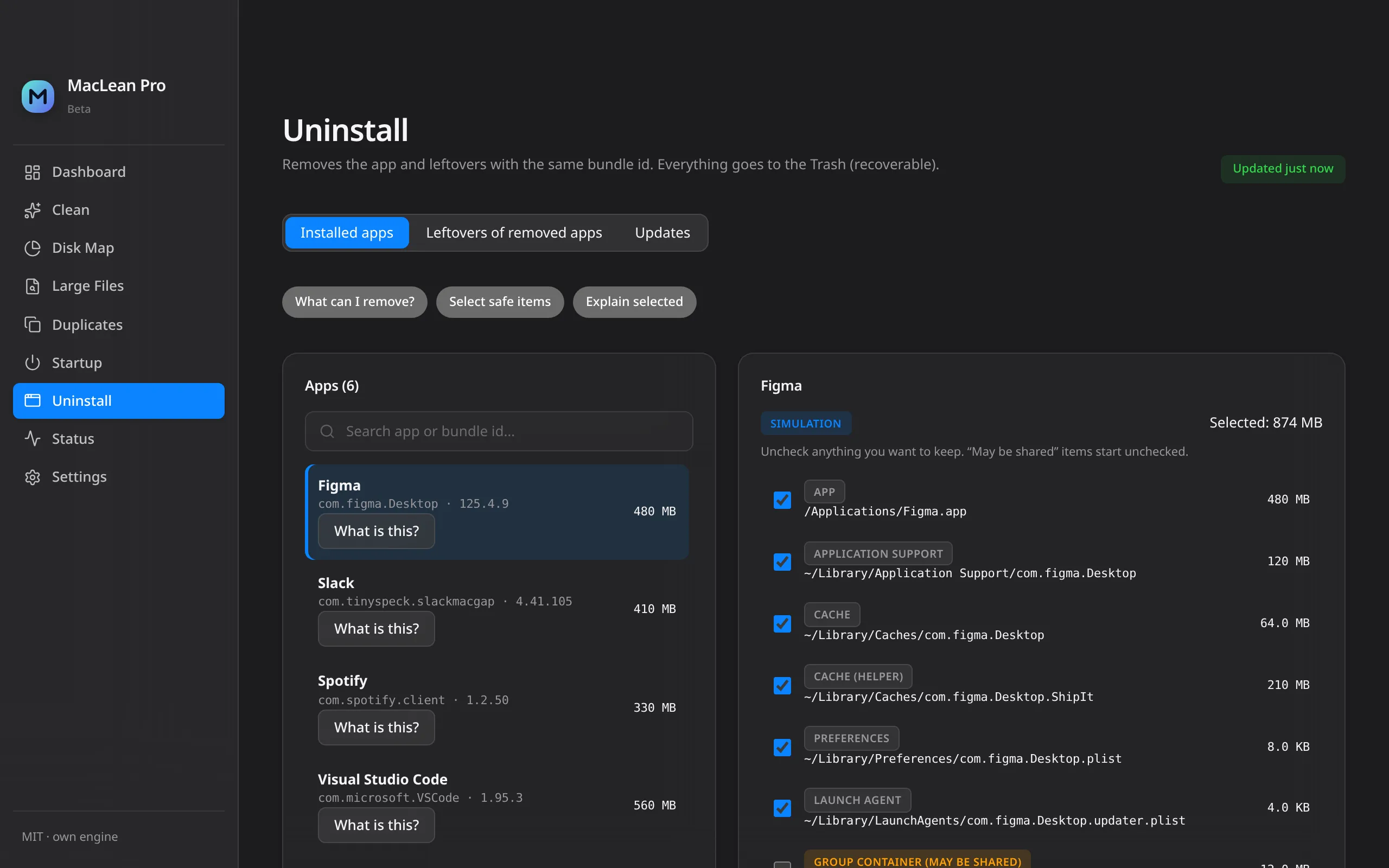Open the Updates tab

[662, 233]
